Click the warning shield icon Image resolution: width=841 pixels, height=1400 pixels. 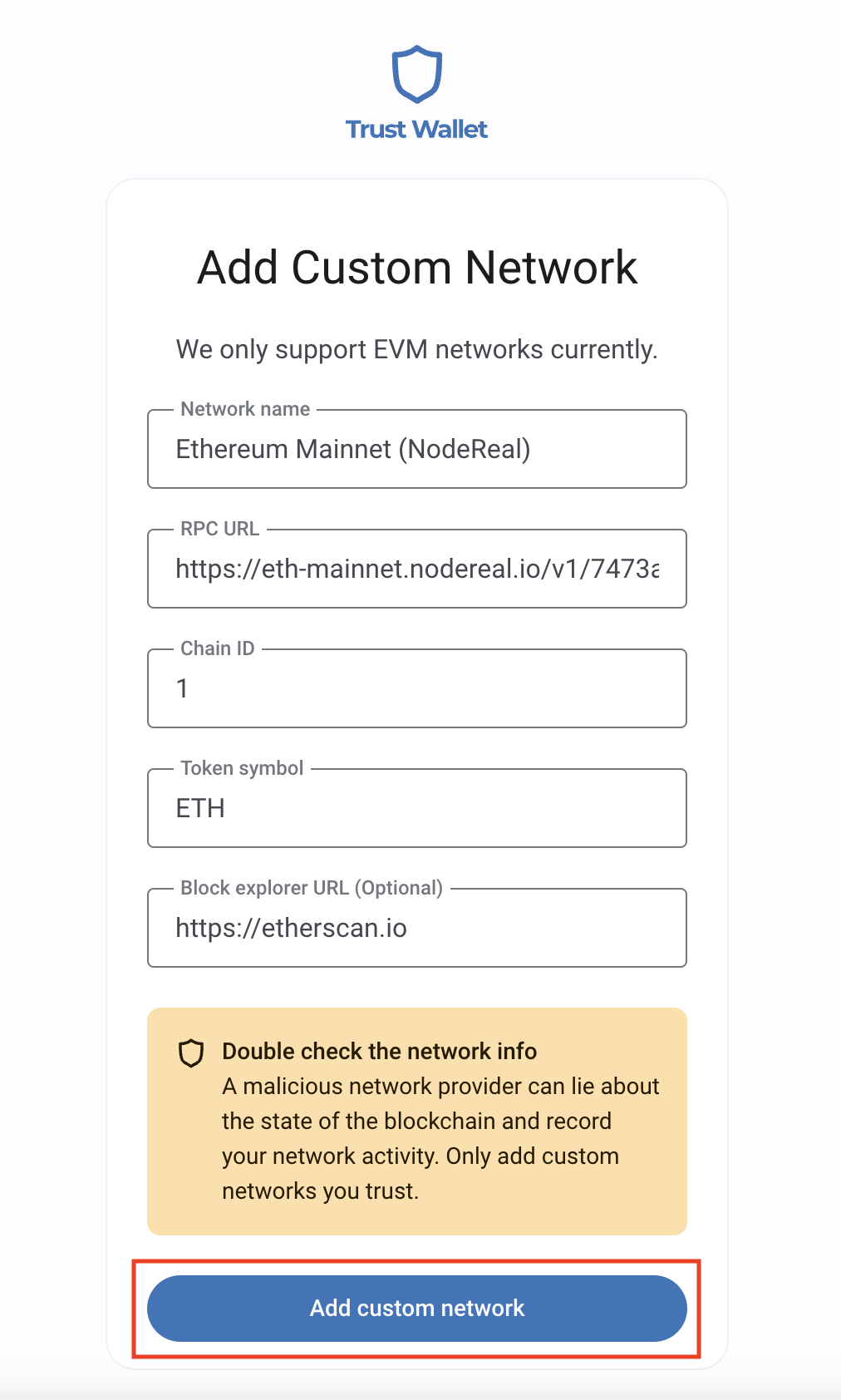191,1052
